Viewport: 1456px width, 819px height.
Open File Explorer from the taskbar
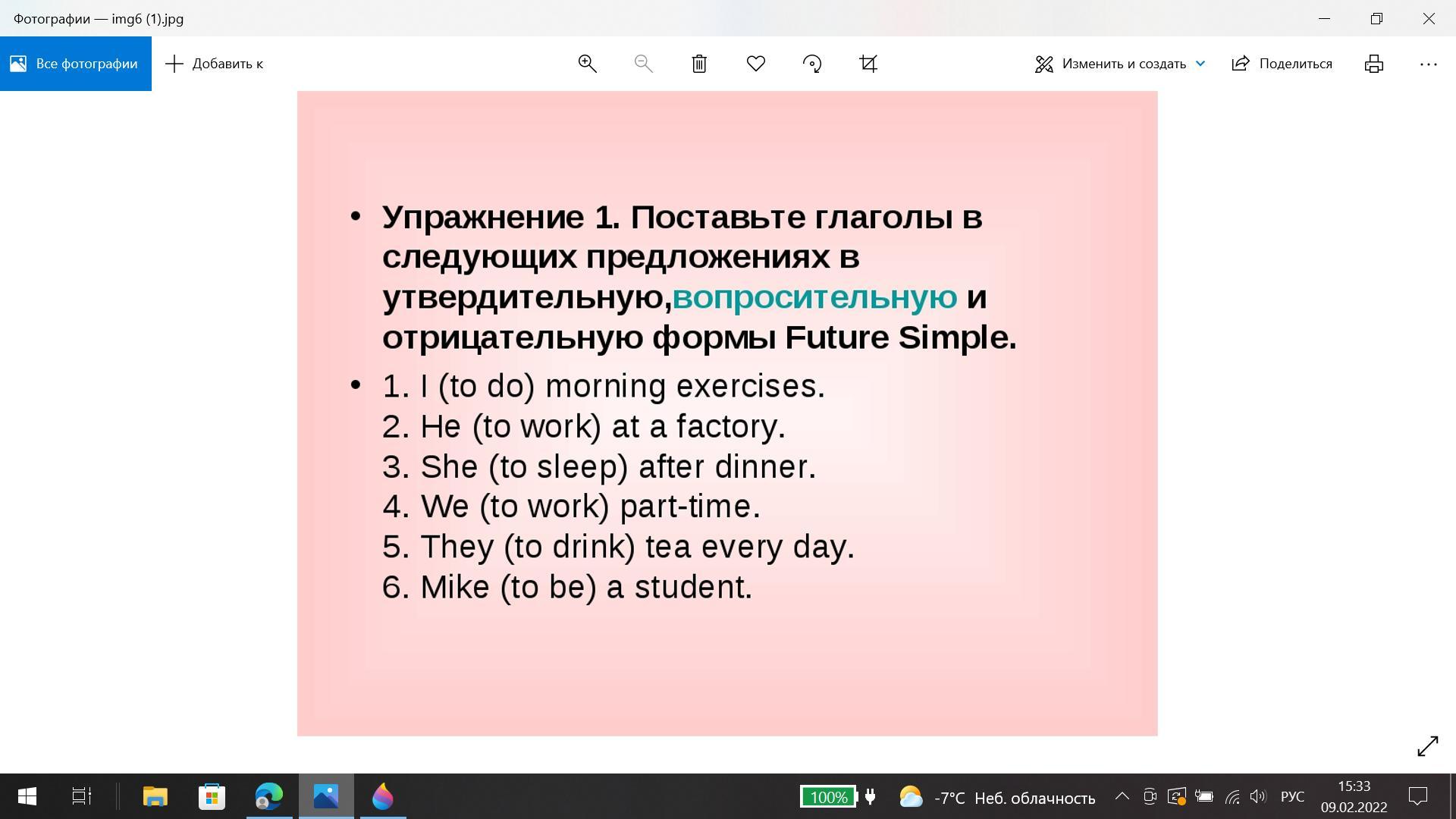pos(155,796)
